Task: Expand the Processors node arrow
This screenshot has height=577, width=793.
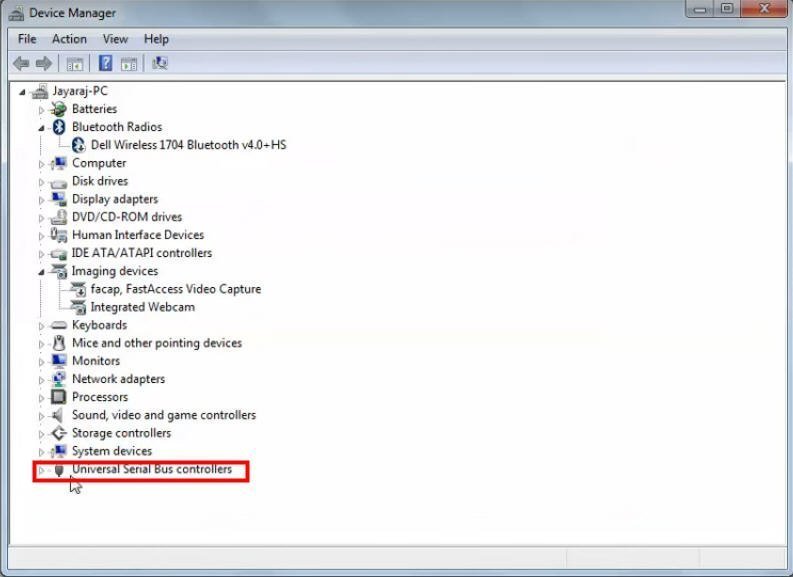Action: 41,398
